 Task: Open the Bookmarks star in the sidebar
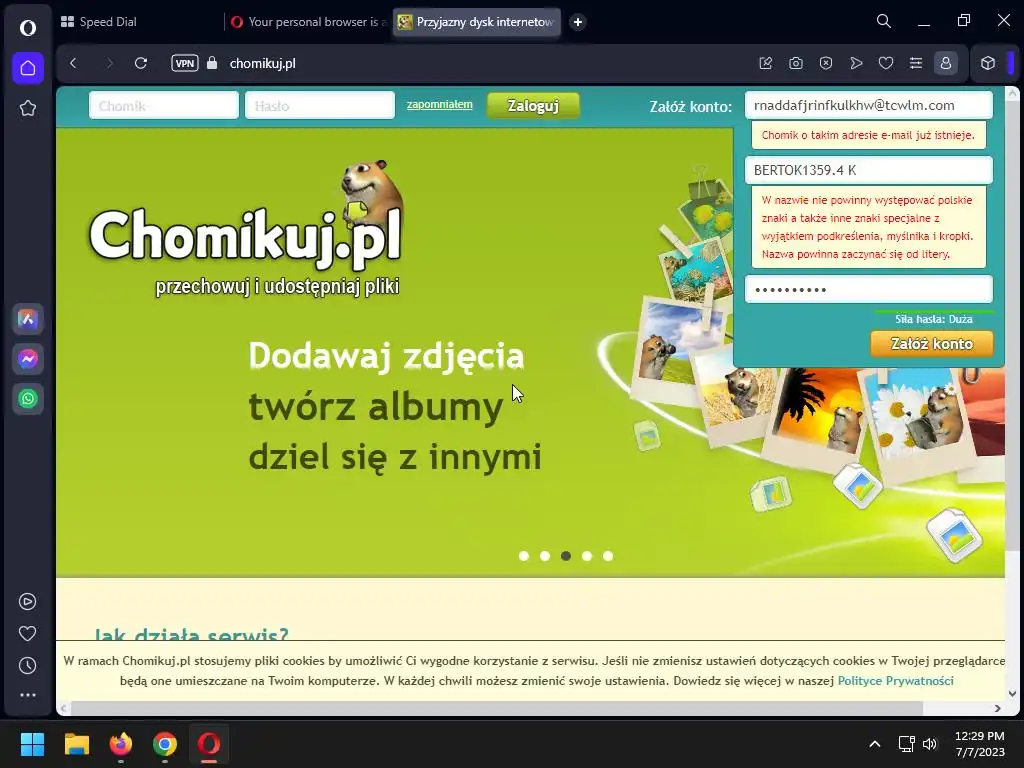pyautogui.click(x=27, y=108)
